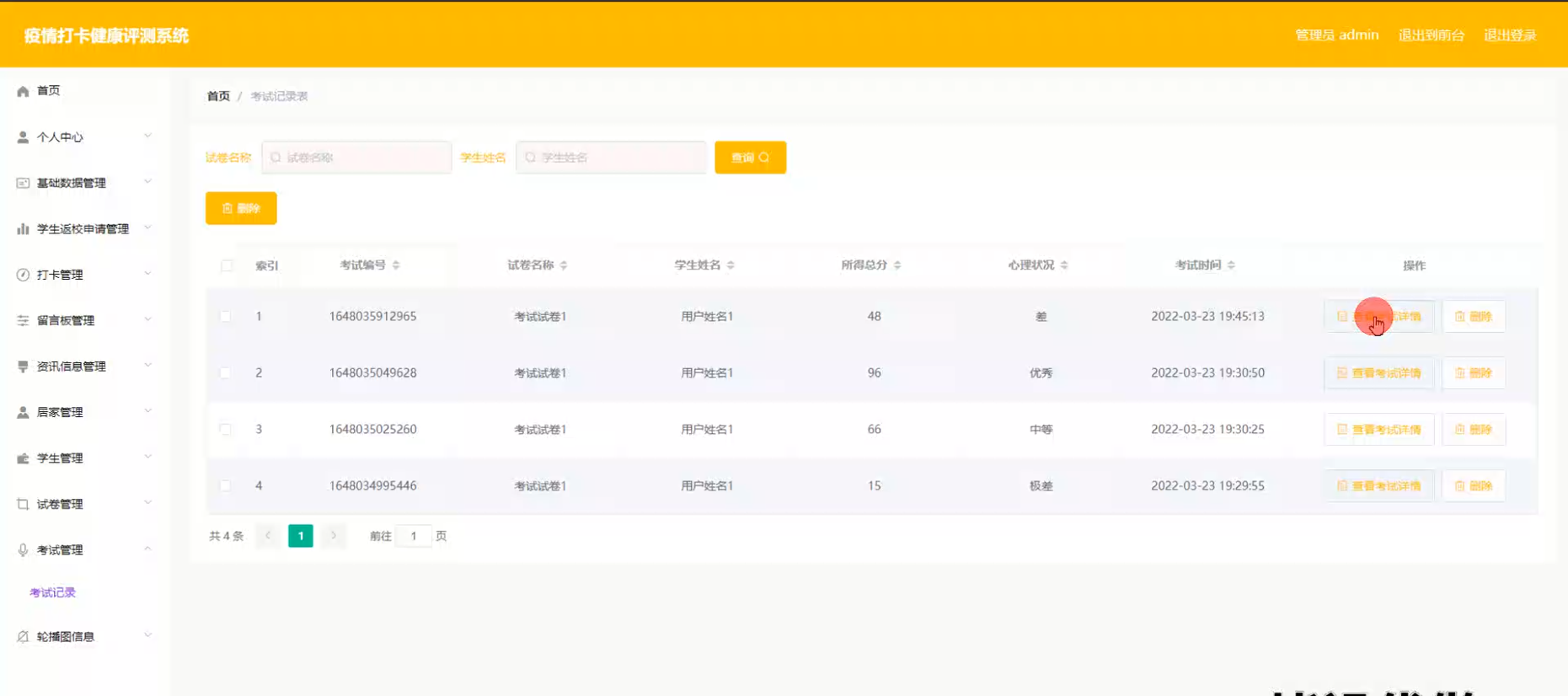1568x696 pixels.
Task: Go to next page with right arrow
Action: [334, 536]
